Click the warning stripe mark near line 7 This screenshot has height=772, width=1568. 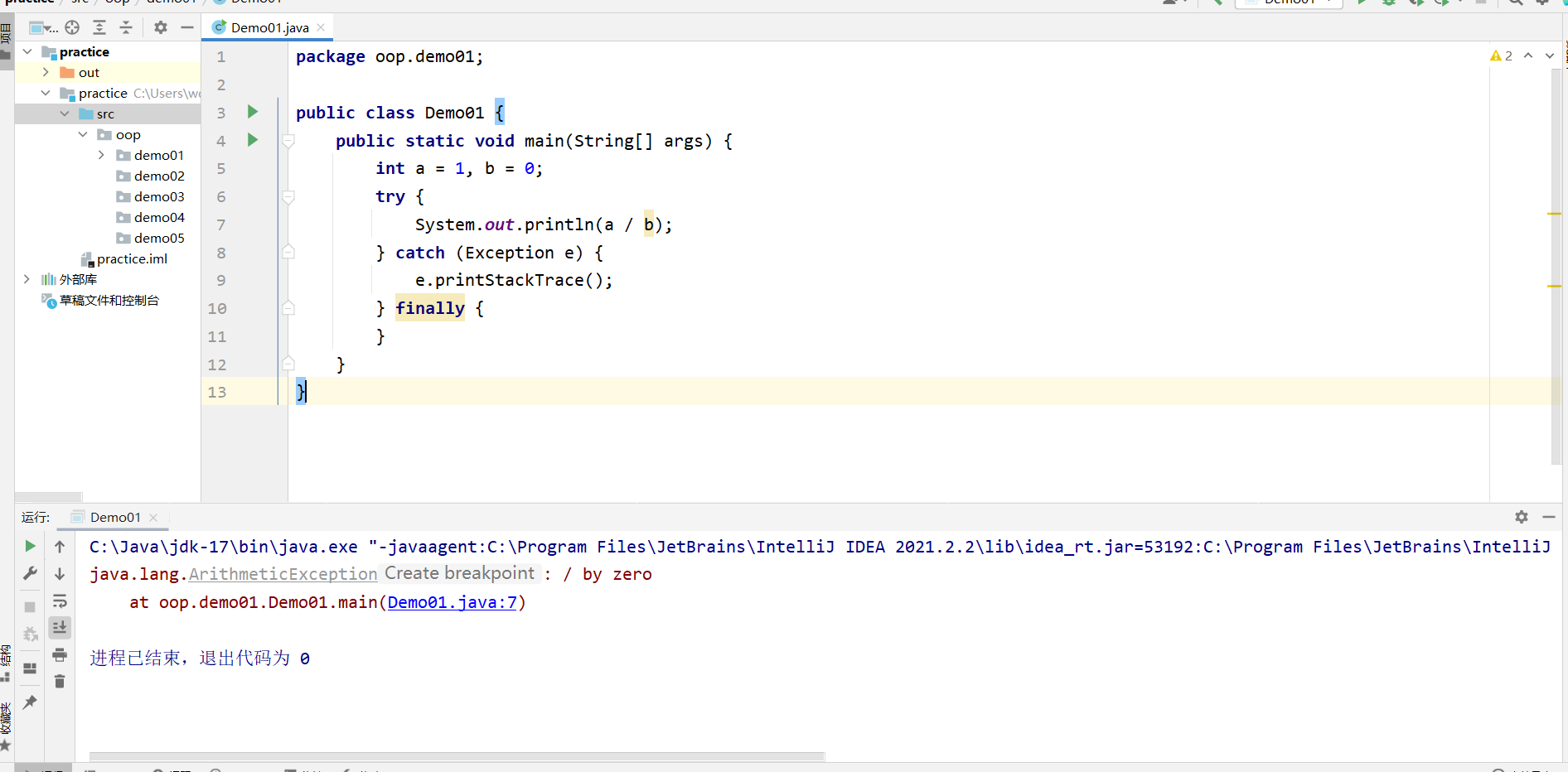pos(1554,214)
